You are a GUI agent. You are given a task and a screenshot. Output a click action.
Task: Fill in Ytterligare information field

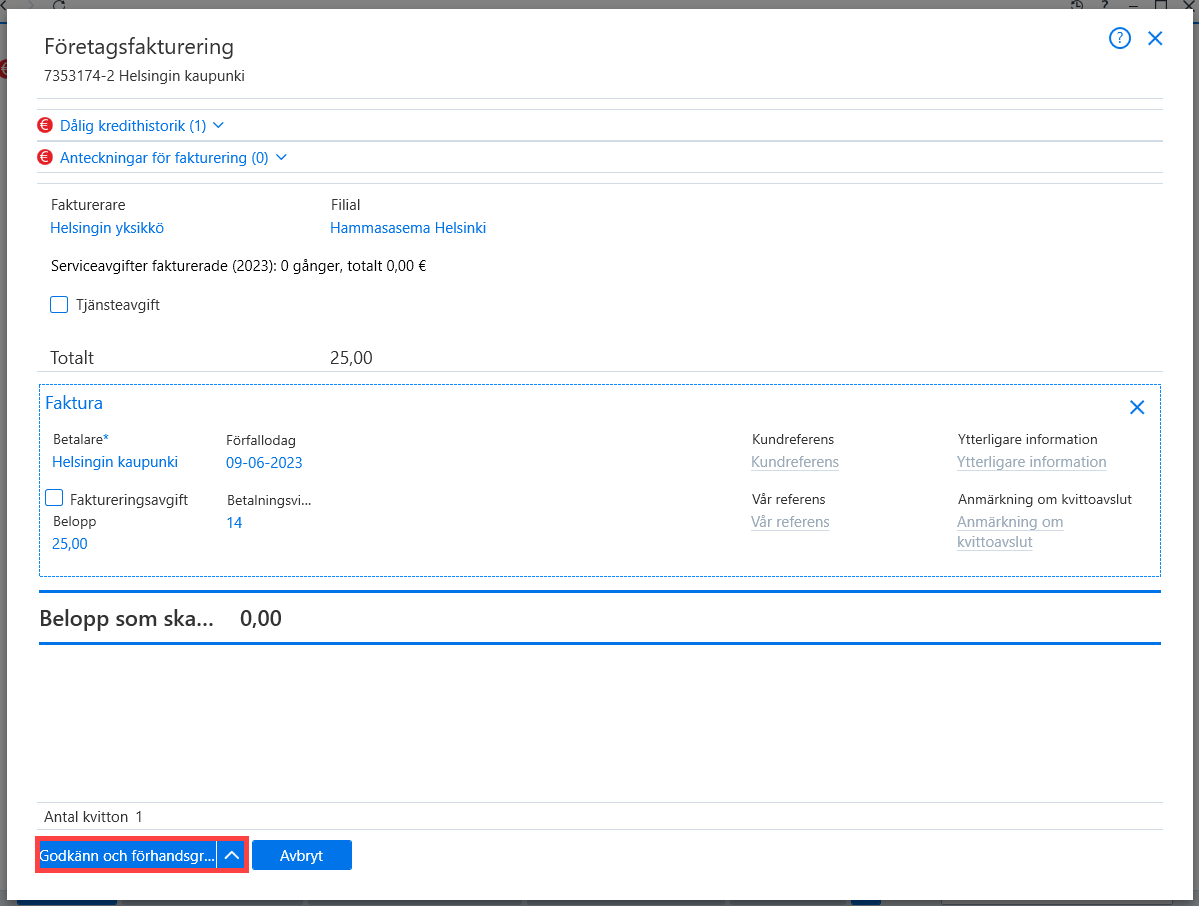(1032, 462)
